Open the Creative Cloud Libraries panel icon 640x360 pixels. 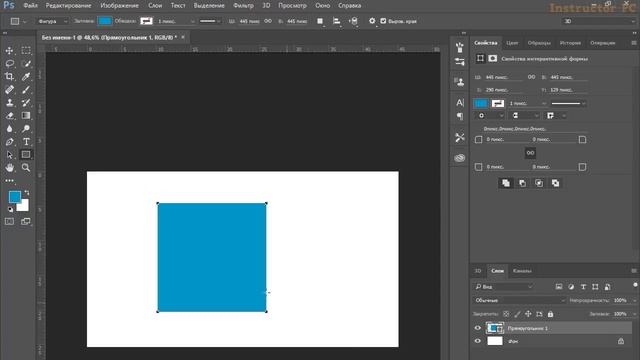(460, 158)
